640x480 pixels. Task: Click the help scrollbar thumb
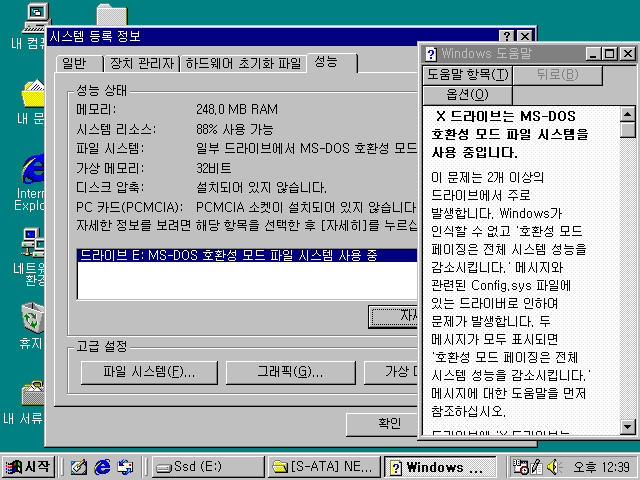627,130
